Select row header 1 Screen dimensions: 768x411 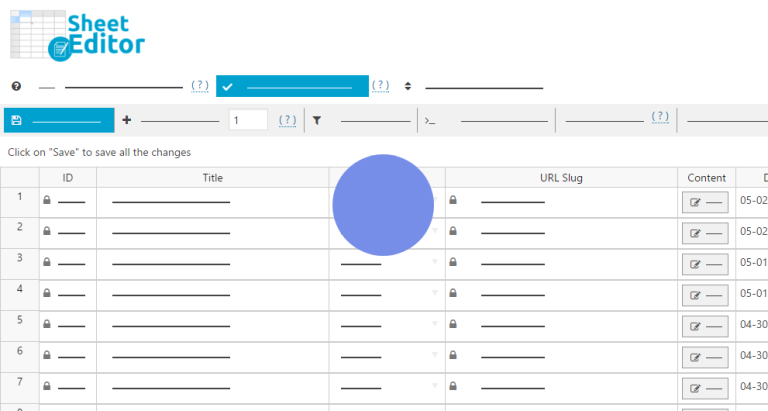point(20,202)
